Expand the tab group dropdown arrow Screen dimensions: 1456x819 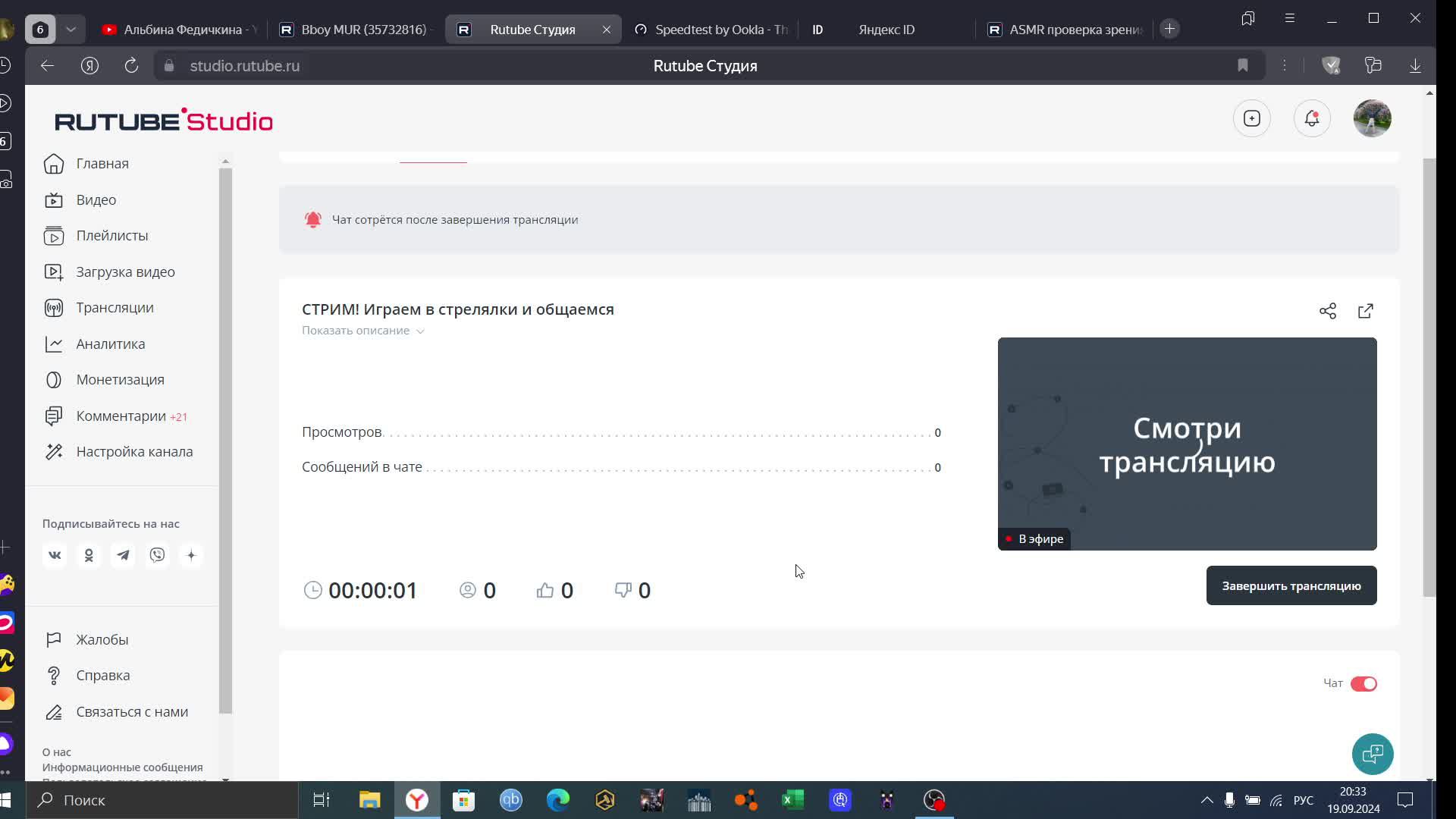(71, 30)
